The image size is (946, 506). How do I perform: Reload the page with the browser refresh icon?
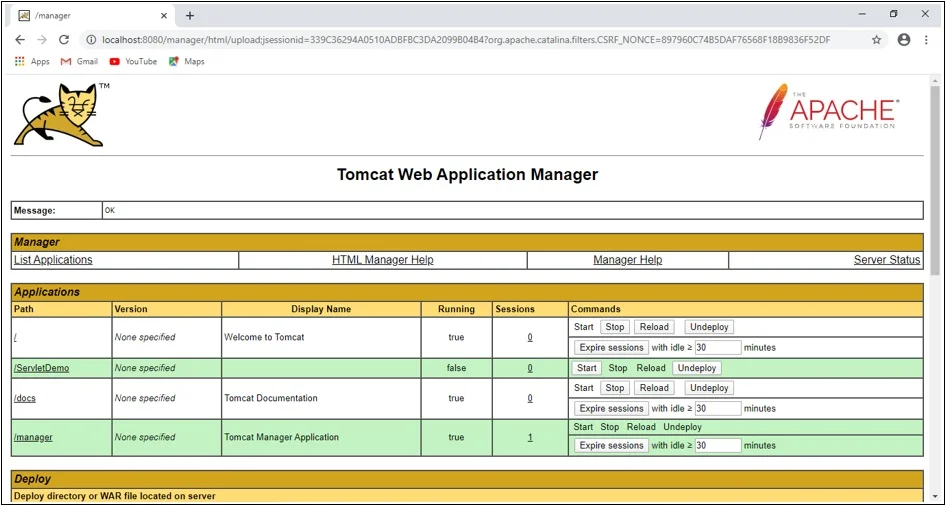[x=64, y=40]
